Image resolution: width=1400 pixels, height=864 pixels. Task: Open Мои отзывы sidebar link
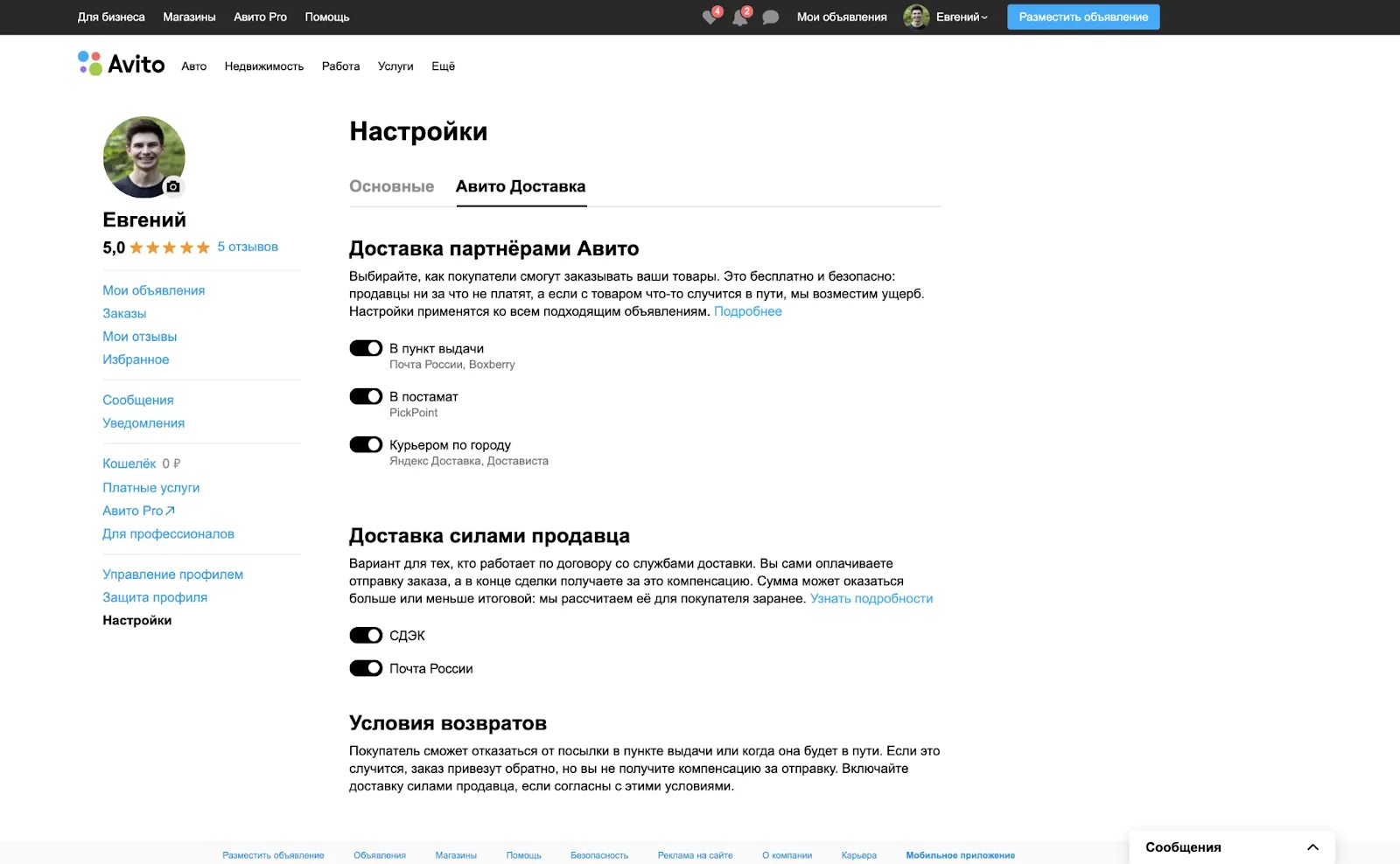click(140, 337)
